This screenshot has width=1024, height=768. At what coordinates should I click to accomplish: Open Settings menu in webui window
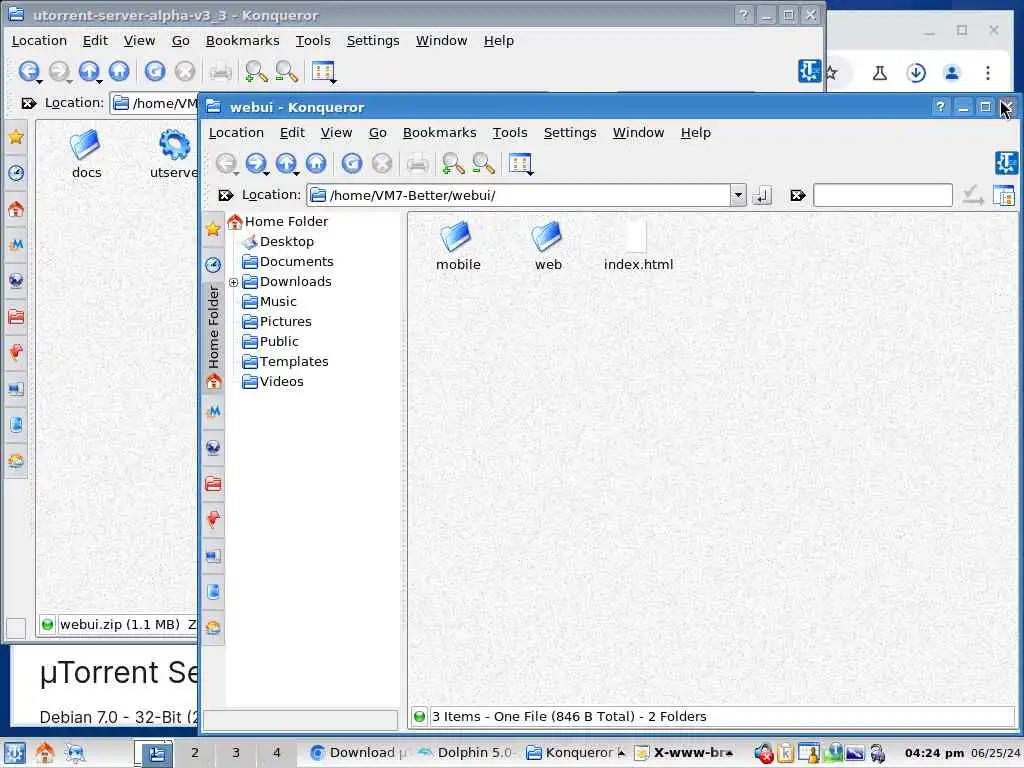(x=569, y=133)
